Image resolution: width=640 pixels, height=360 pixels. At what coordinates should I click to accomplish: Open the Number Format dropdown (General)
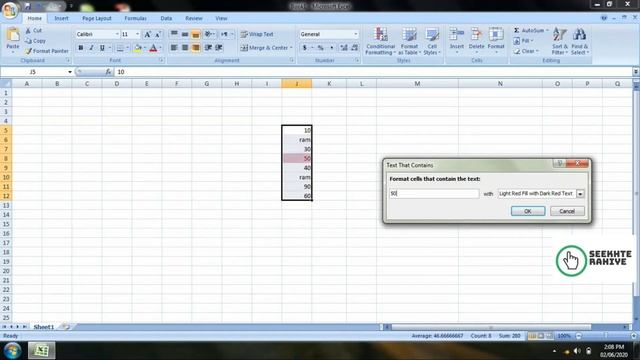pos(356,34)
